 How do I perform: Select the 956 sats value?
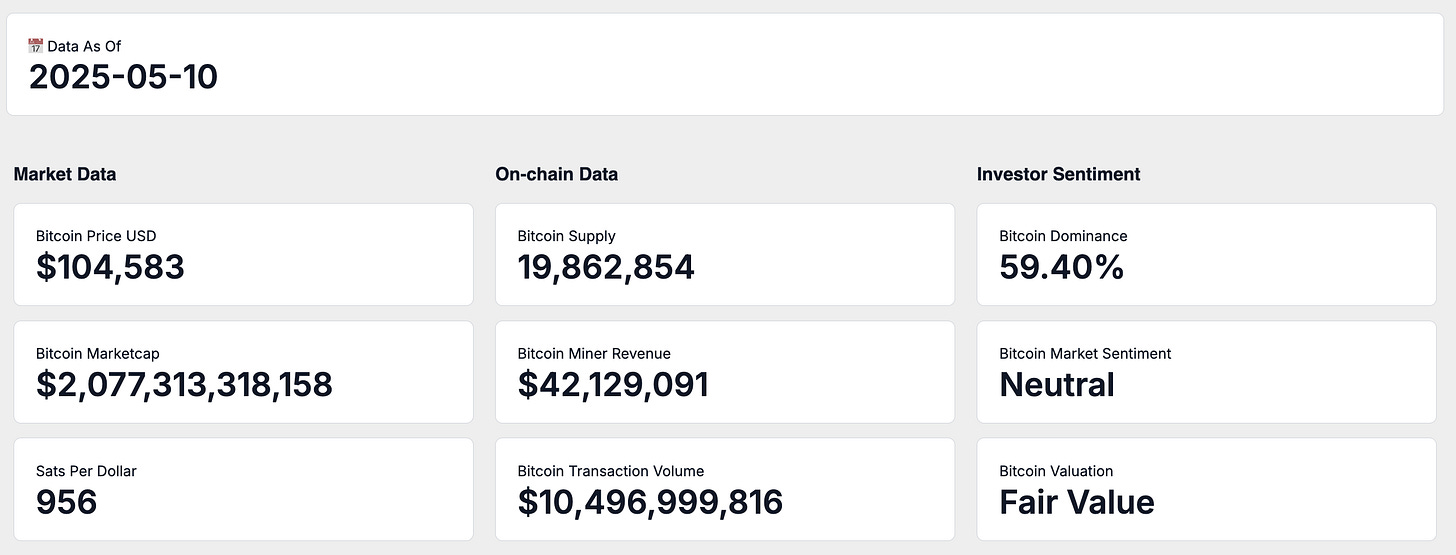[66, 502]
